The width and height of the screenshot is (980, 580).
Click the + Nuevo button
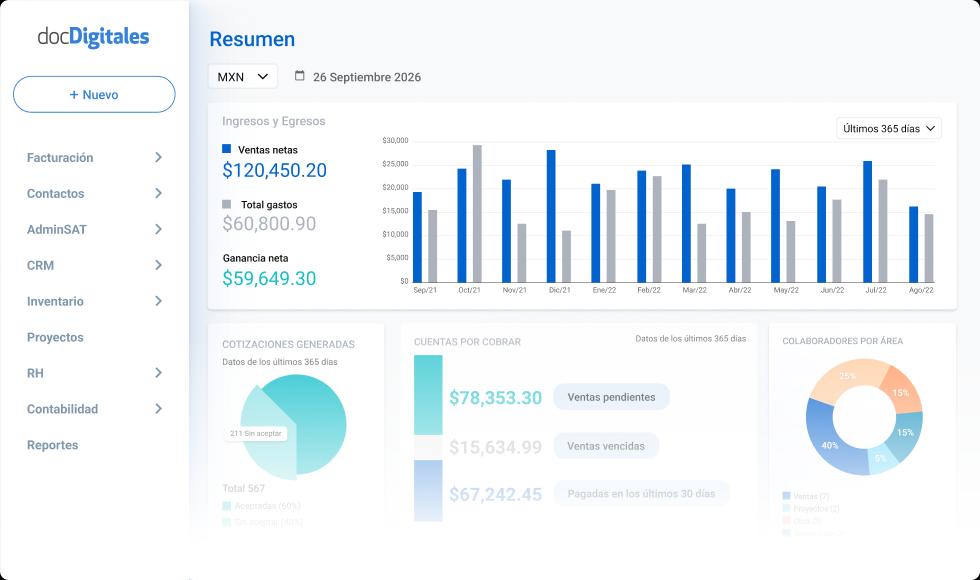[94, 94]
